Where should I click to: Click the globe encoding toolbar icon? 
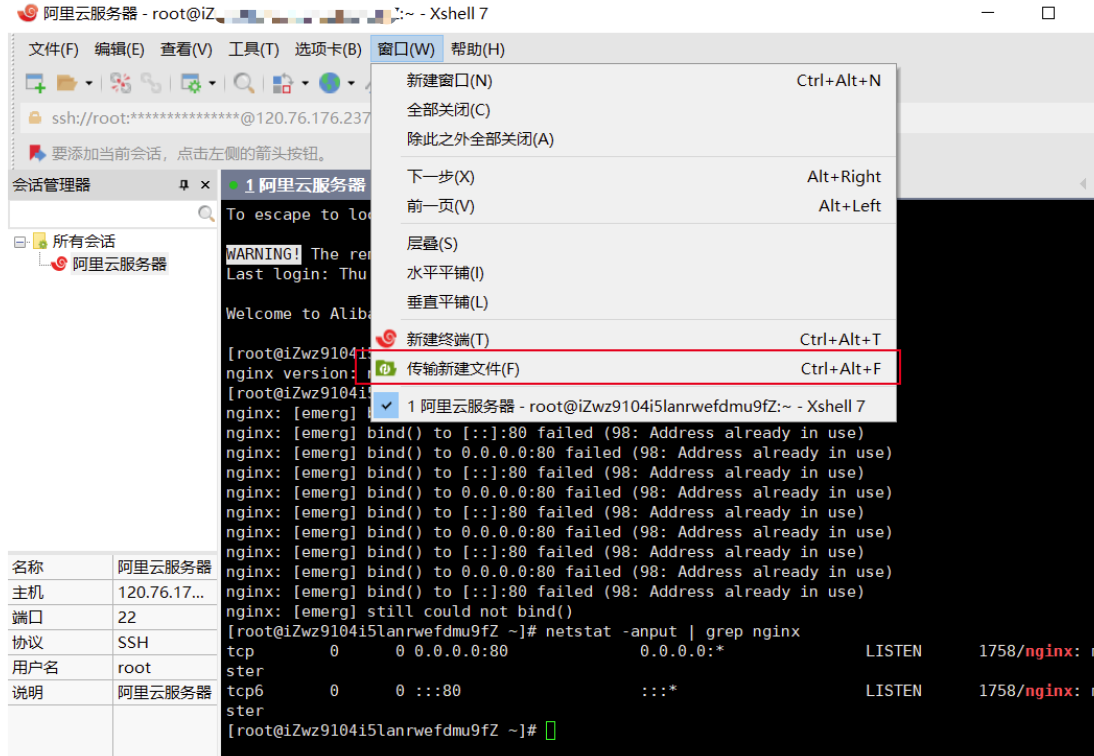pos(329,83)
